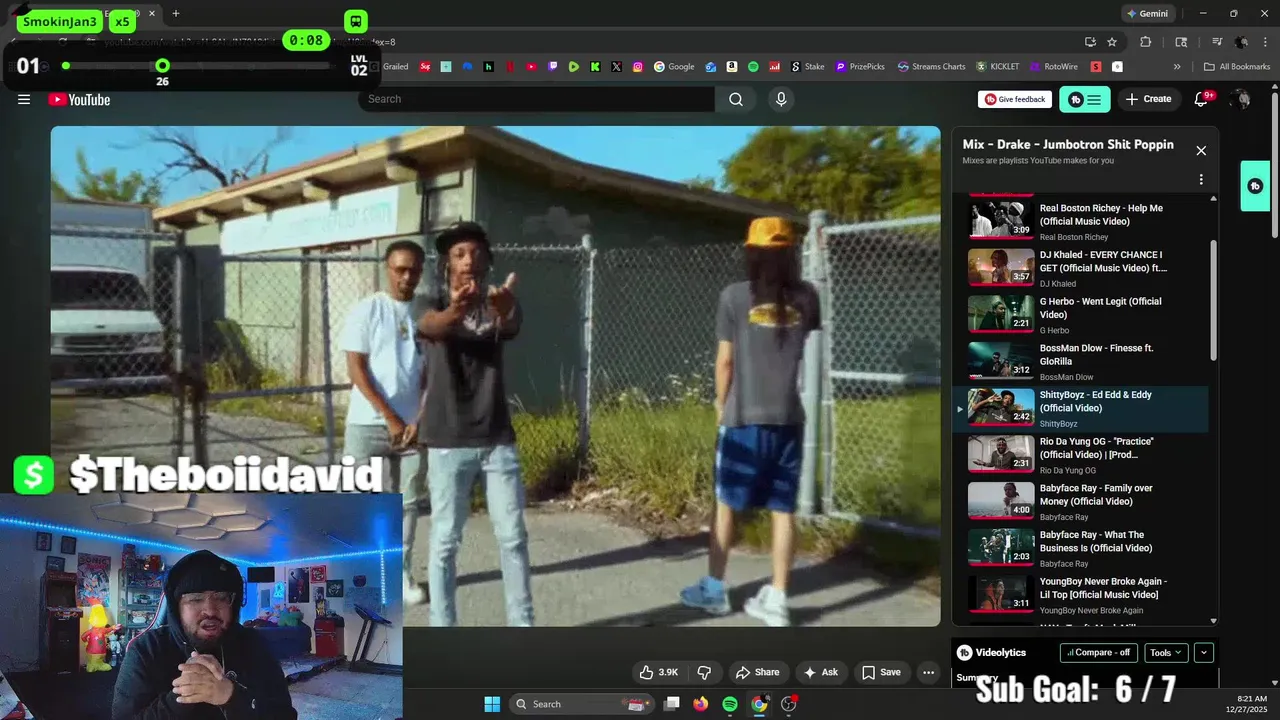This screenshot has width=1280, height=720.
Task: Open the Chrome media control icon
Action: coord(1217,42)
